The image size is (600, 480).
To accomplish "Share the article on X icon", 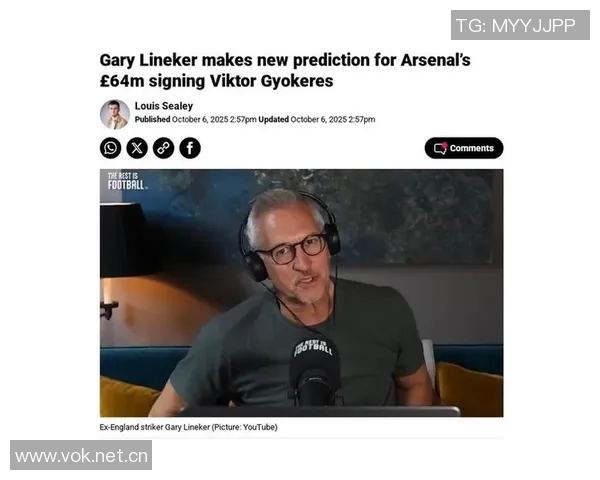I will pos(137,148).
